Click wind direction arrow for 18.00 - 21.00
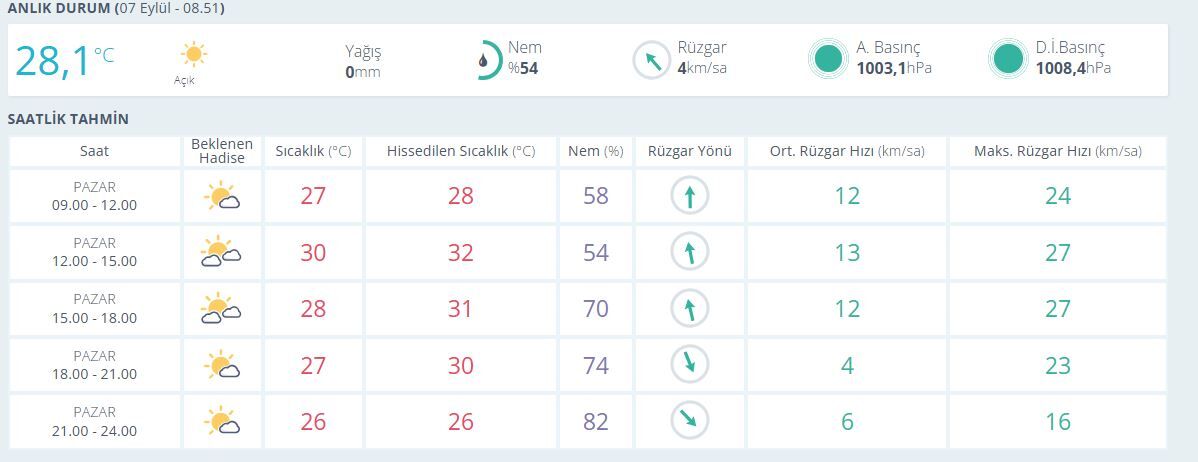The height and width of the screenshot is (462, 1198). (689, 365)
